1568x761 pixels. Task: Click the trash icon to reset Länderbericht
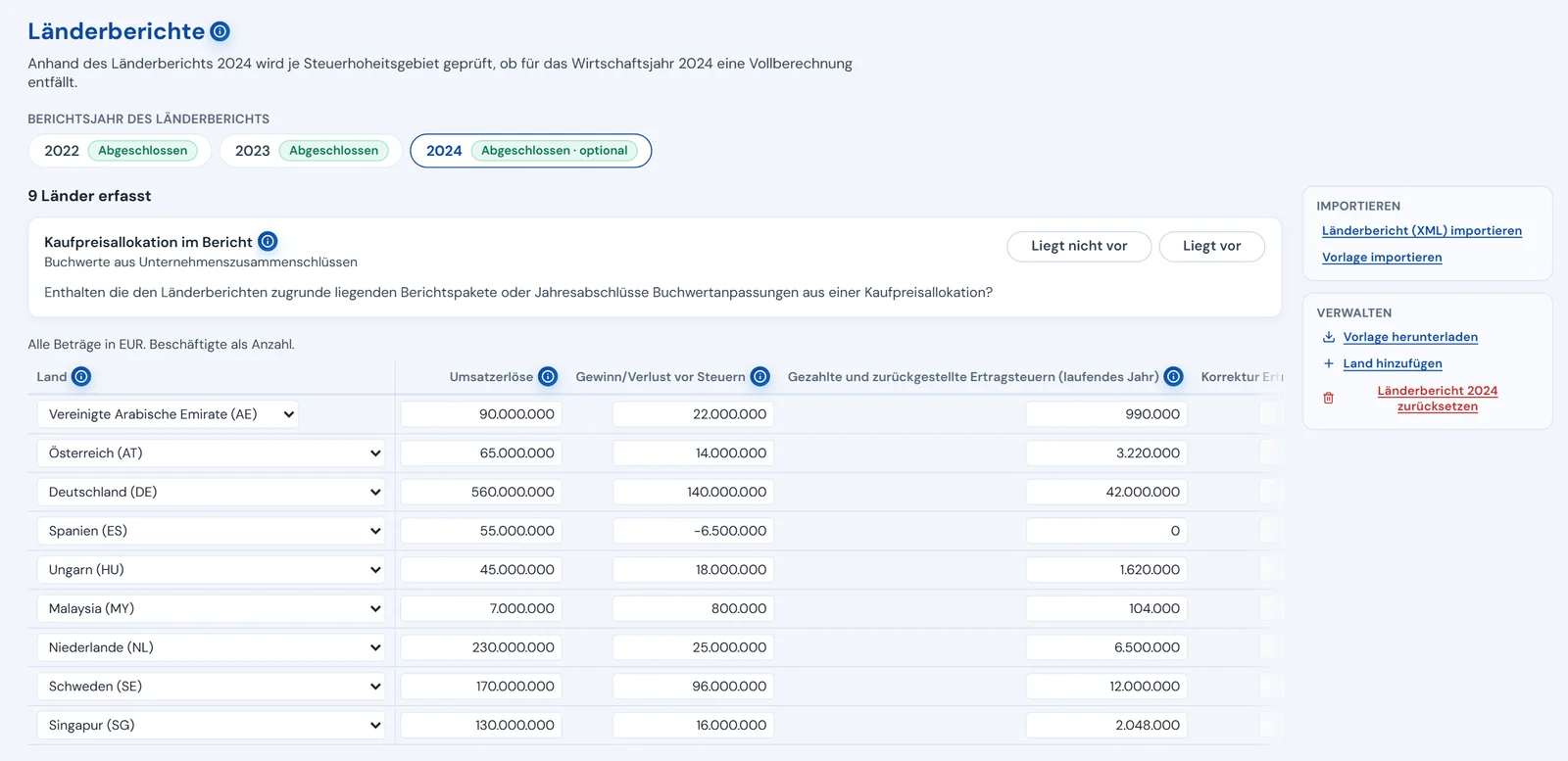tap(1329, 398)
